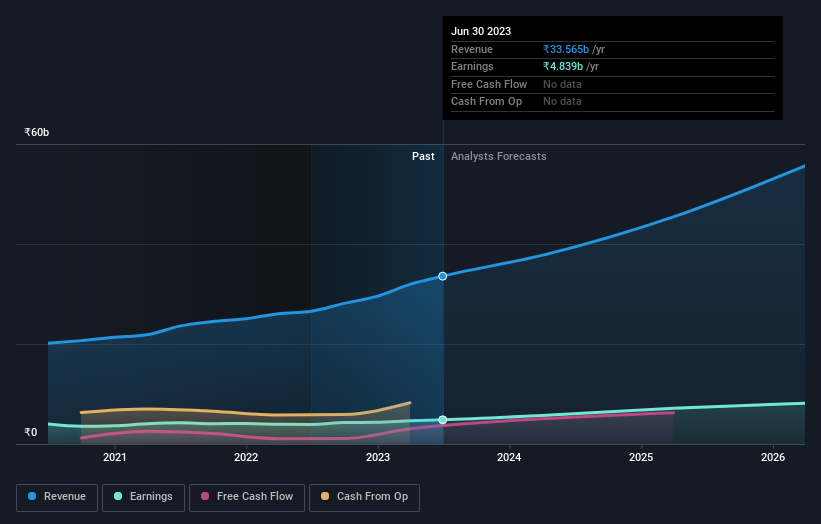Click the teal Earnings legend dot
Image resolution: width=821 pixels, height=524 pixels.
118,496
